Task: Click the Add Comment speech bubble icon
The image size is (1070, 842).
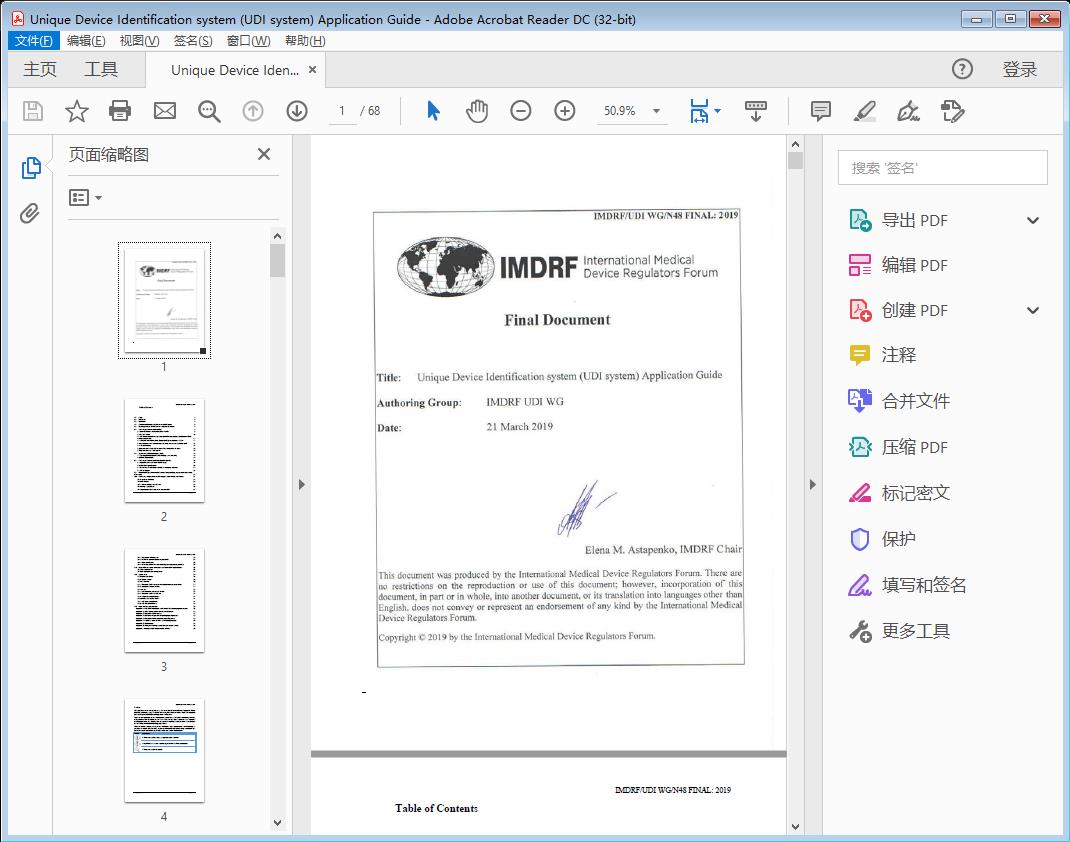Action: [x=820, y=111]
